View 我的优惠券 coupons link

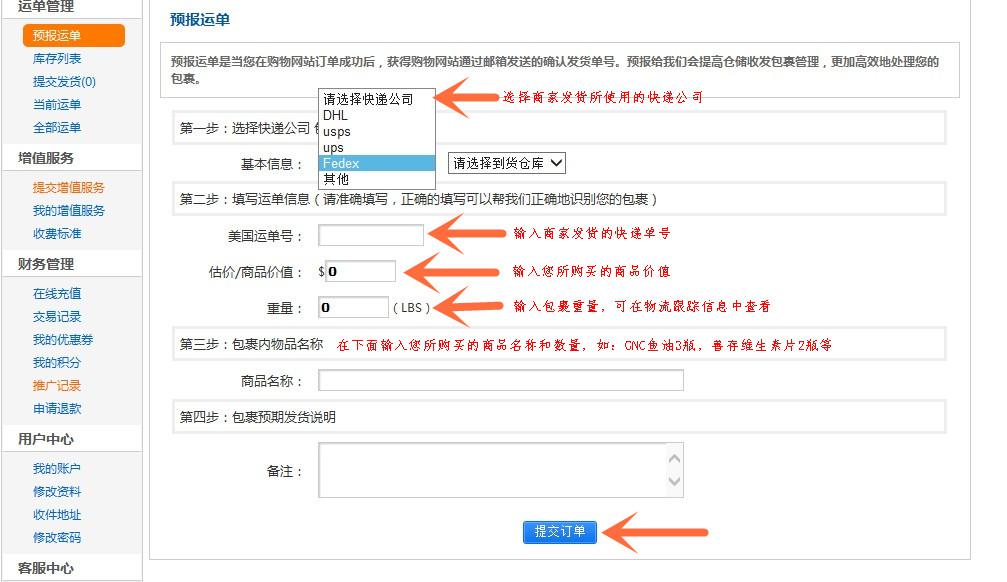pos(62,340)
